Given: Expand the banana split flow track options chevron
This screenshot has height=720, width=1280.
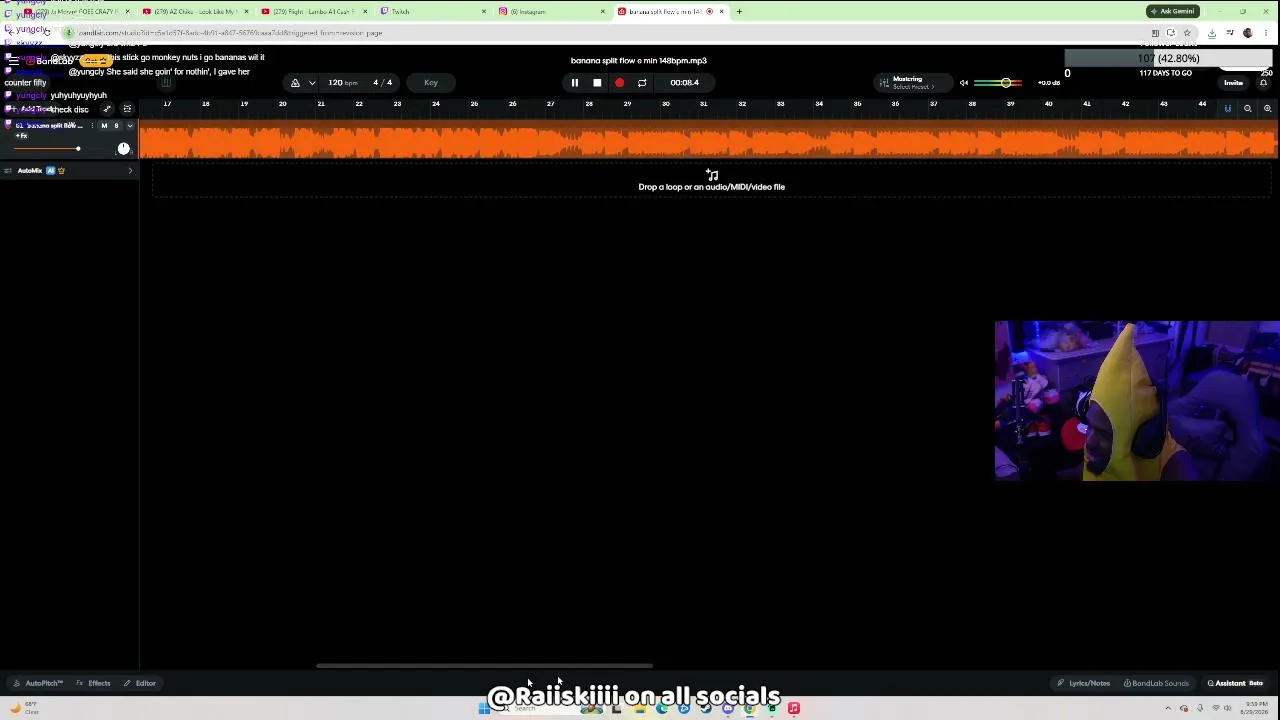Looking at the screenshot, I should [129, 126].
